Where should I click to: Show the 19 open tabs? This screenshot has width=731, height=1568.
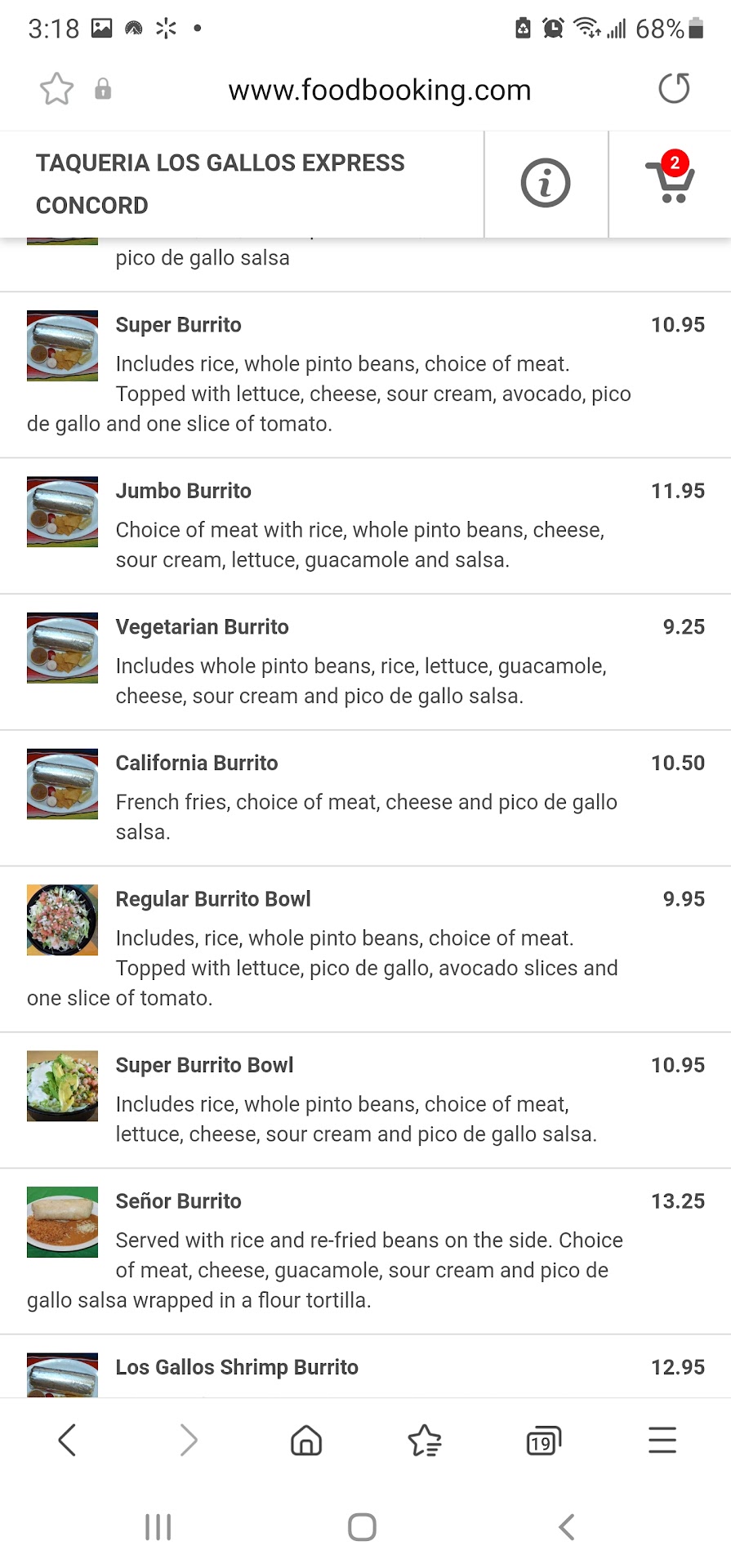pyautogui.click(x=543, y=1440)
